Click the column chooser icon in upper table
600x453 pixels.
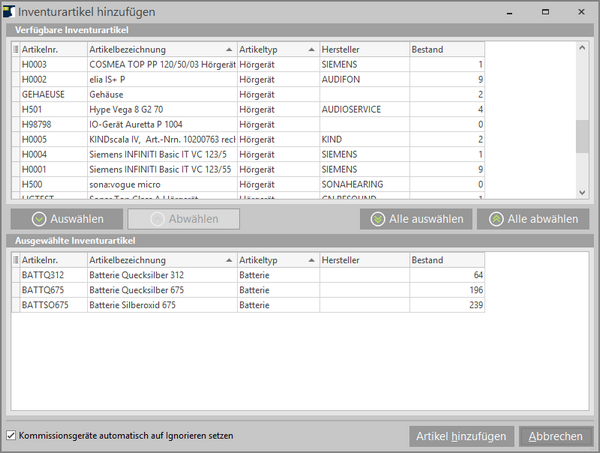(14, 49)
